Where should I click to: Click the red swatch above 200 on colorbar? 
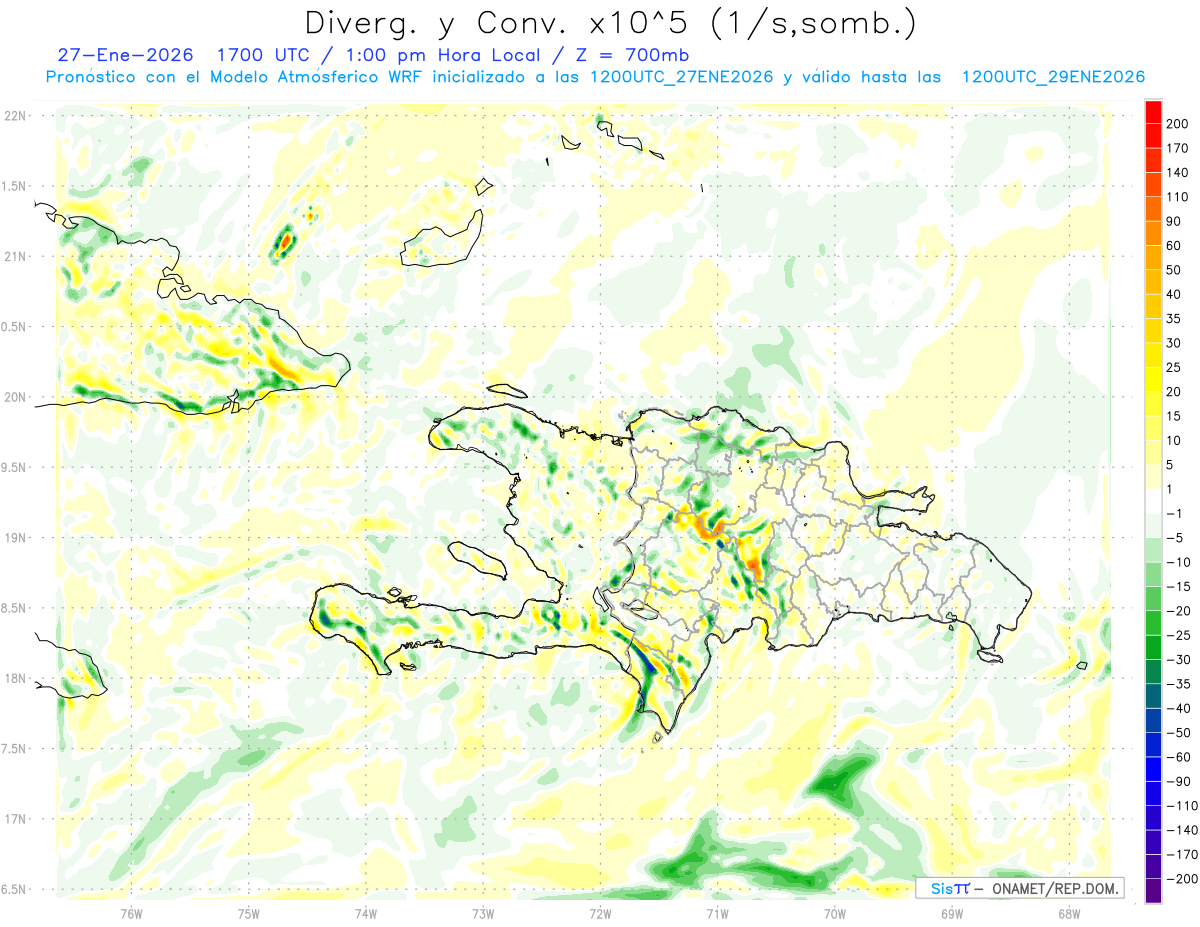coord(1153,112)
